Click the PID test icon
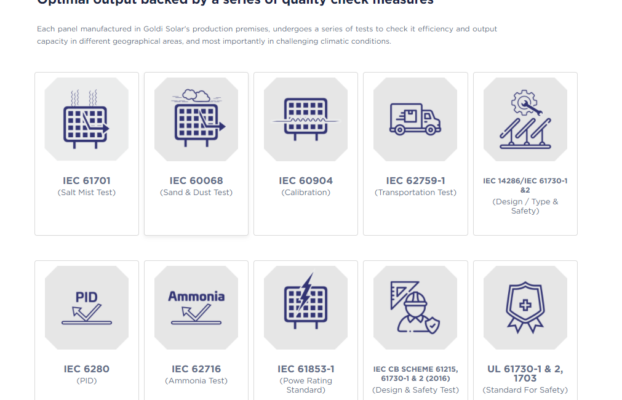Image resolution: width=622 pixels, height=400 pixels. 86,307
